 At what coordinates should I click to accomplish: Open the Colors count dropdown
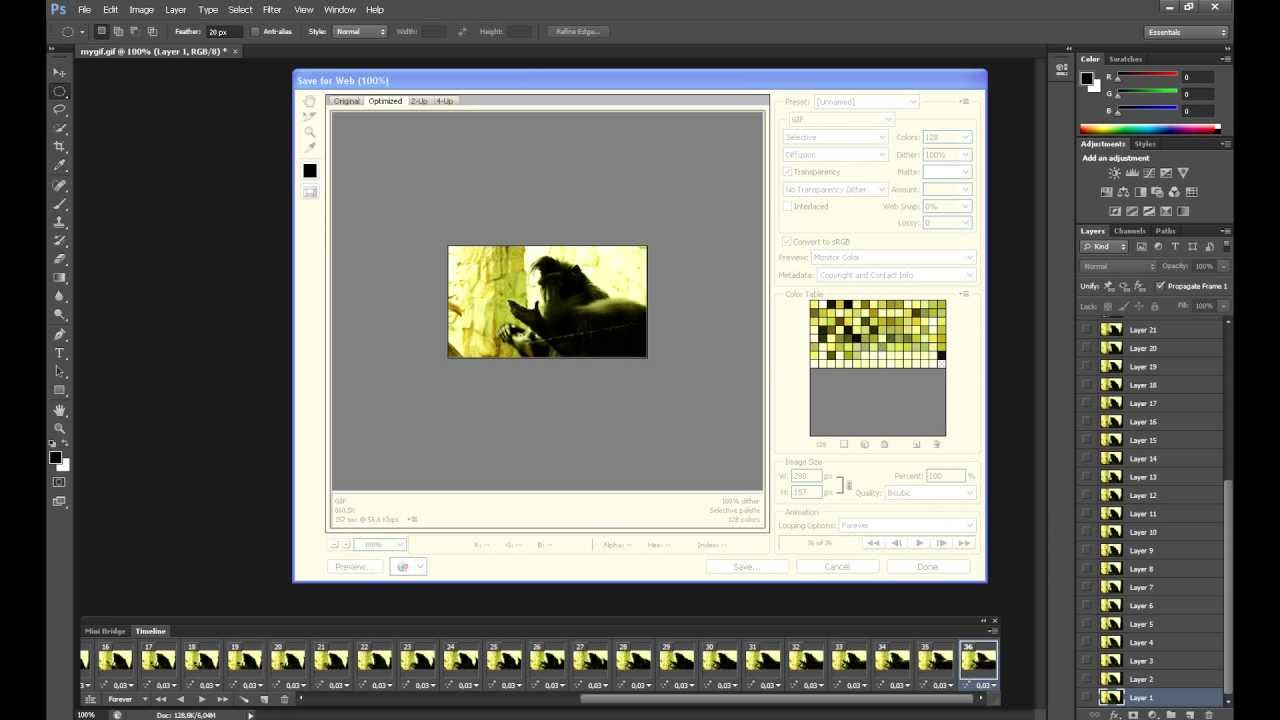pyautogui.click(x=947, y=137)
